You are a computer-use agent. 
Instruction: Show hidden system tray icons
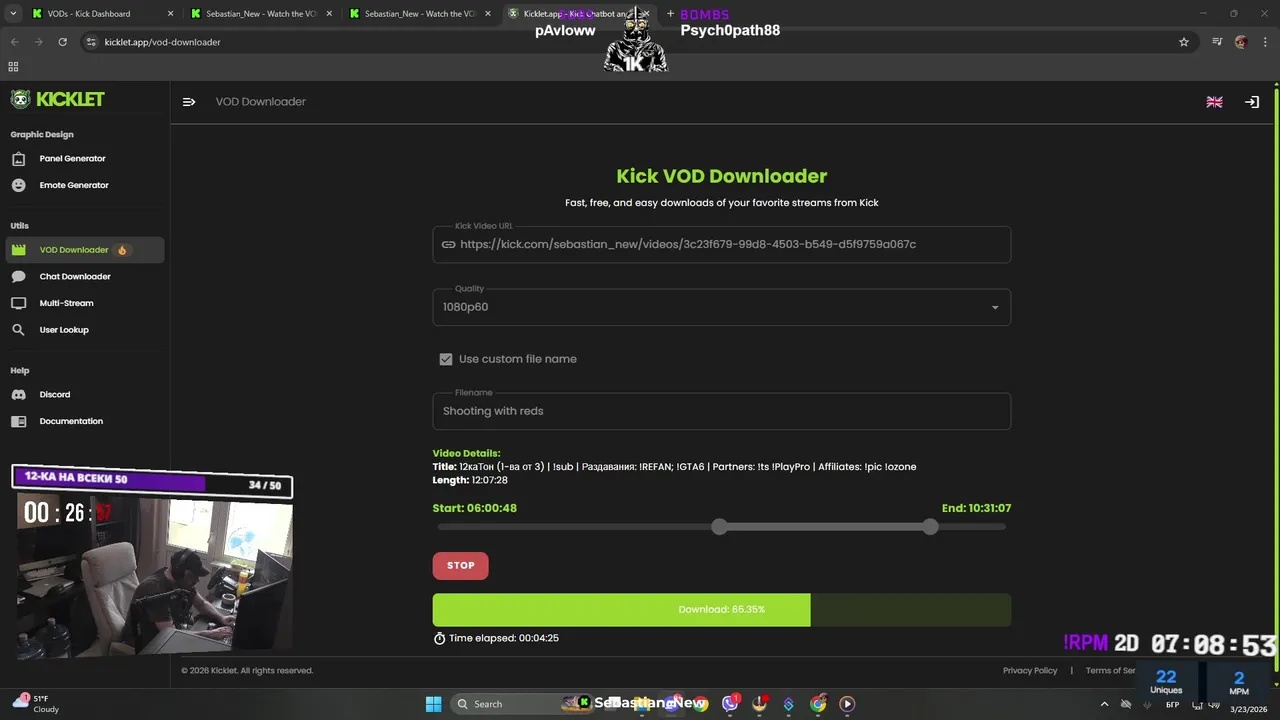point(1104,704)
